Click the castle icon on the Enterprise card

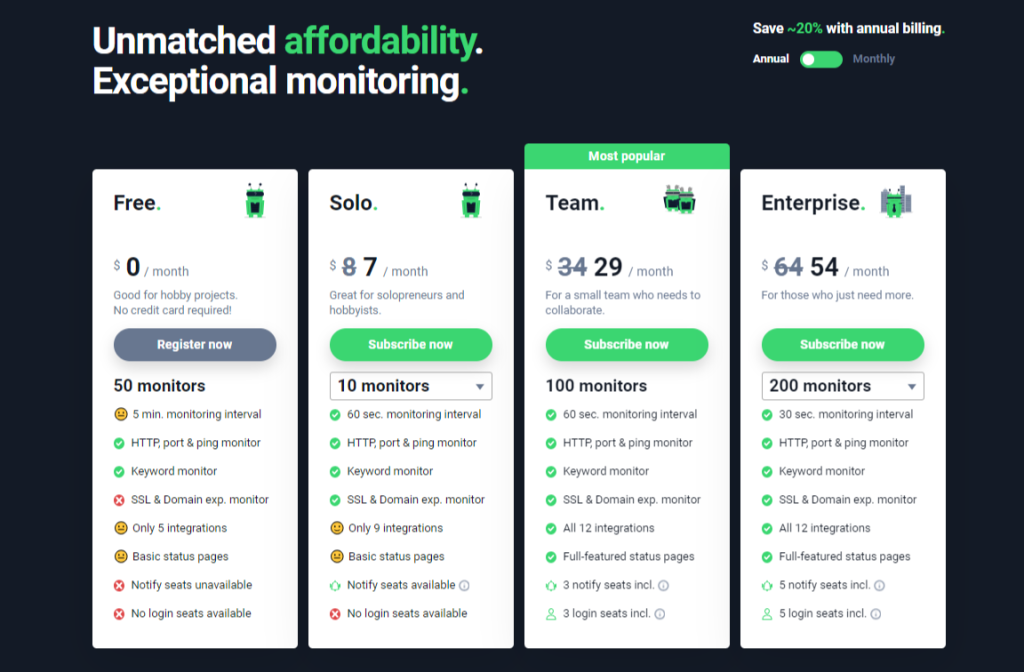[x=897, y=200]
